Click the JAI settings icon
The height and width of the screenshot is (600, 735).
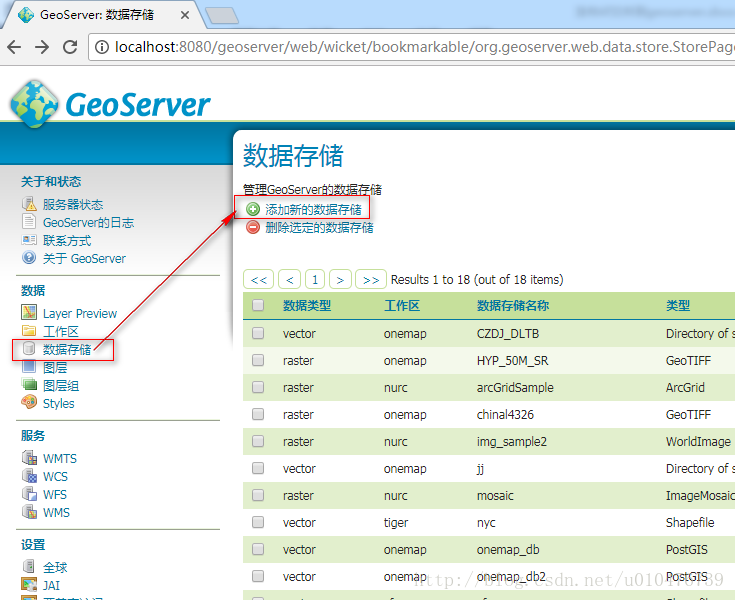coord(29,584)
